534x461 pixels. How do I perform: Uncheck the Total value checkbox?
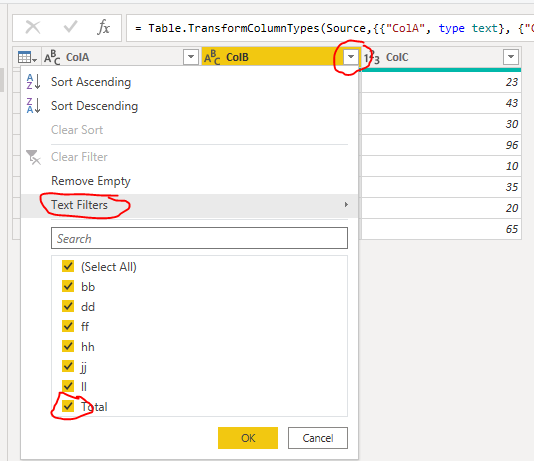[68, 406]
